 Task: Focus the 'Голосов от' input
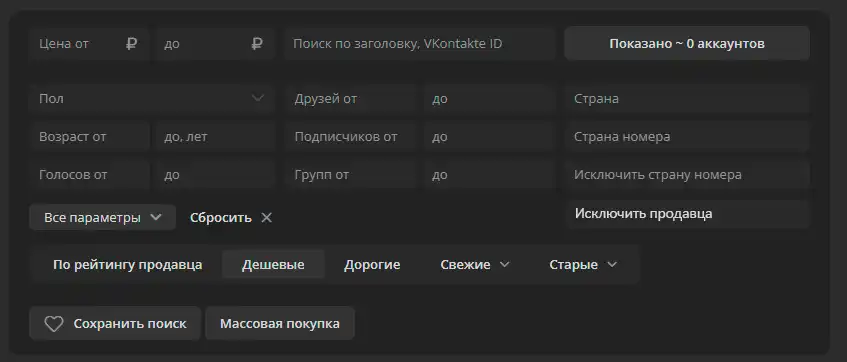click(x=89, y=175)
